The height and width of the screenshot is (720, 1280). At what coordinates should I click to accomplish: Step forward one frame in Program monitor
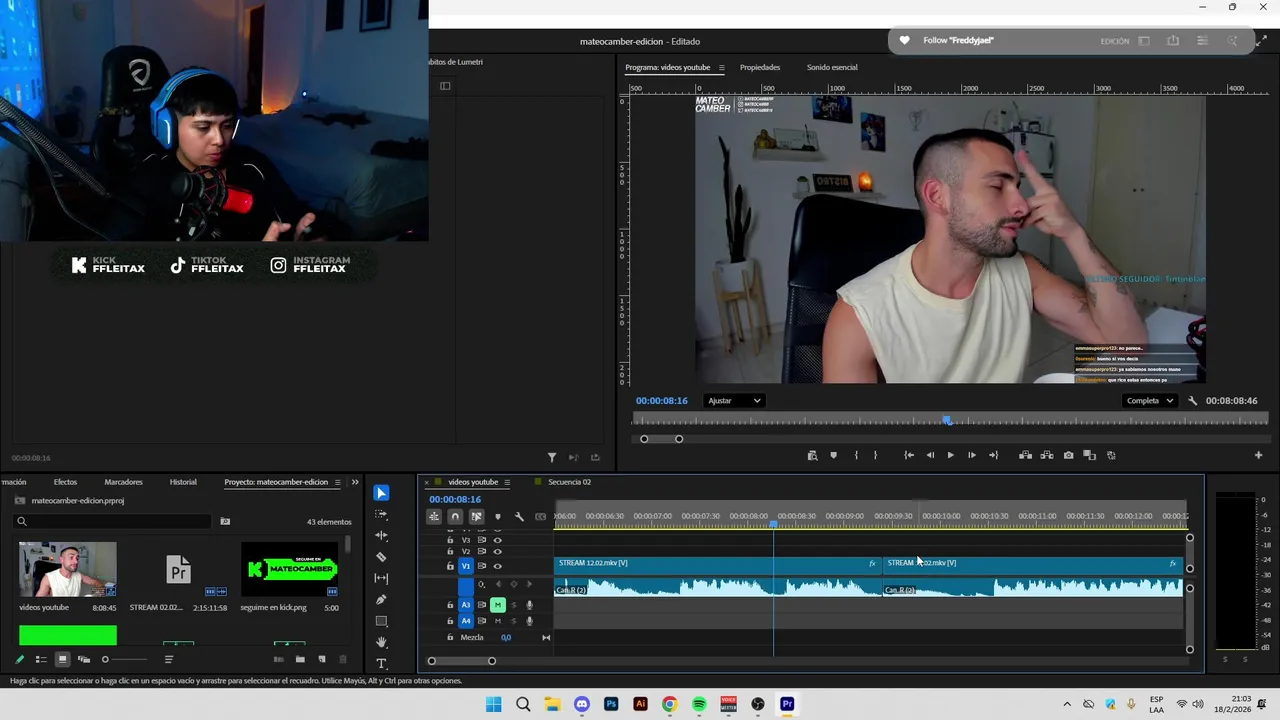coord(971,456)
